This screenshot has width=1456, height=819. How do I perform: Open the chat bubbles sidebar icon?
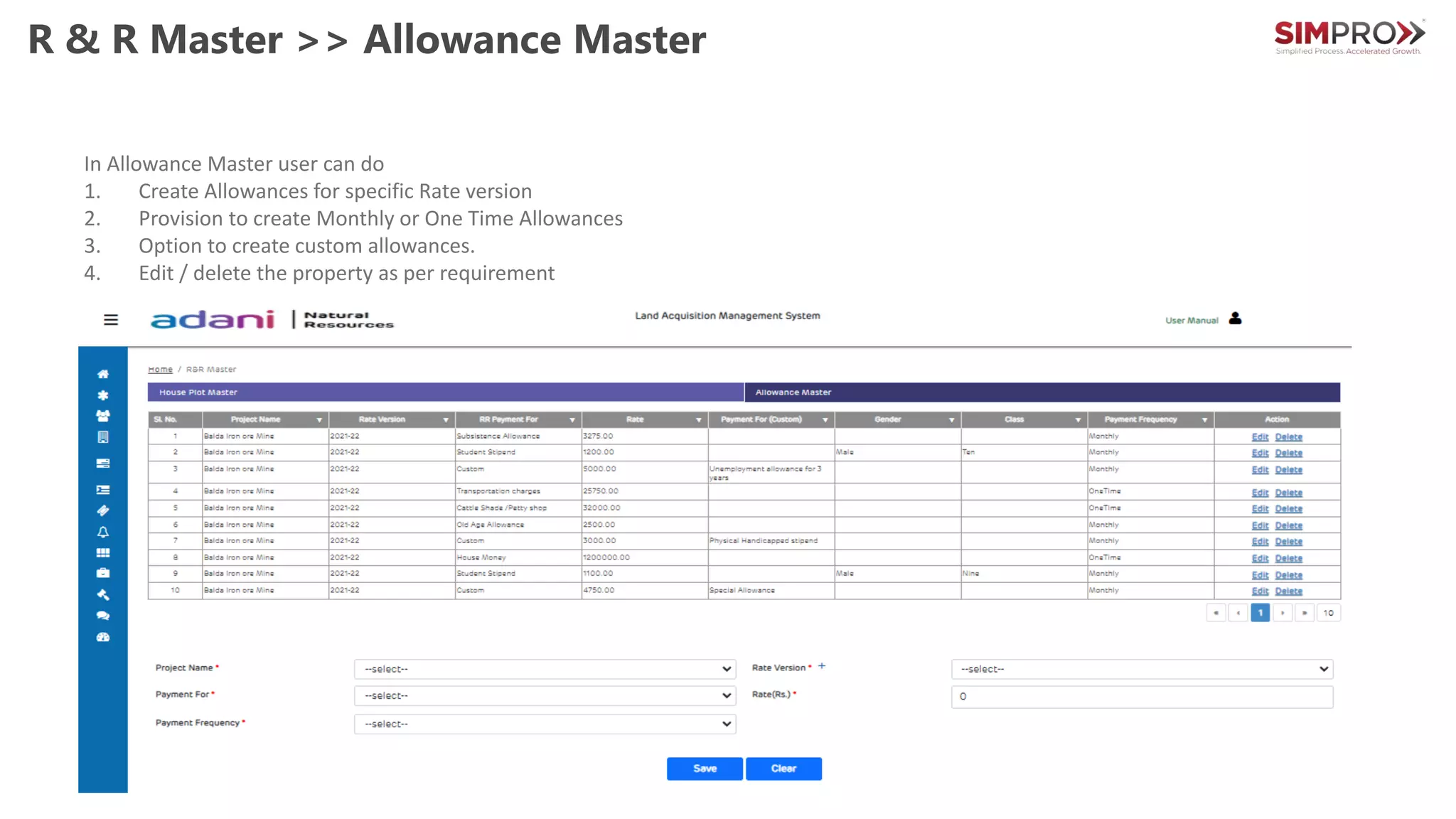click(103, 616)
